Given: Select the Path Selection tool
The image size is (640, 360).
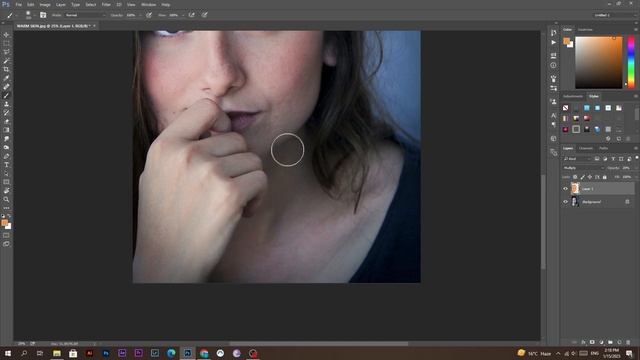Looking at the screenshot, I should click(x=6, y=173).
